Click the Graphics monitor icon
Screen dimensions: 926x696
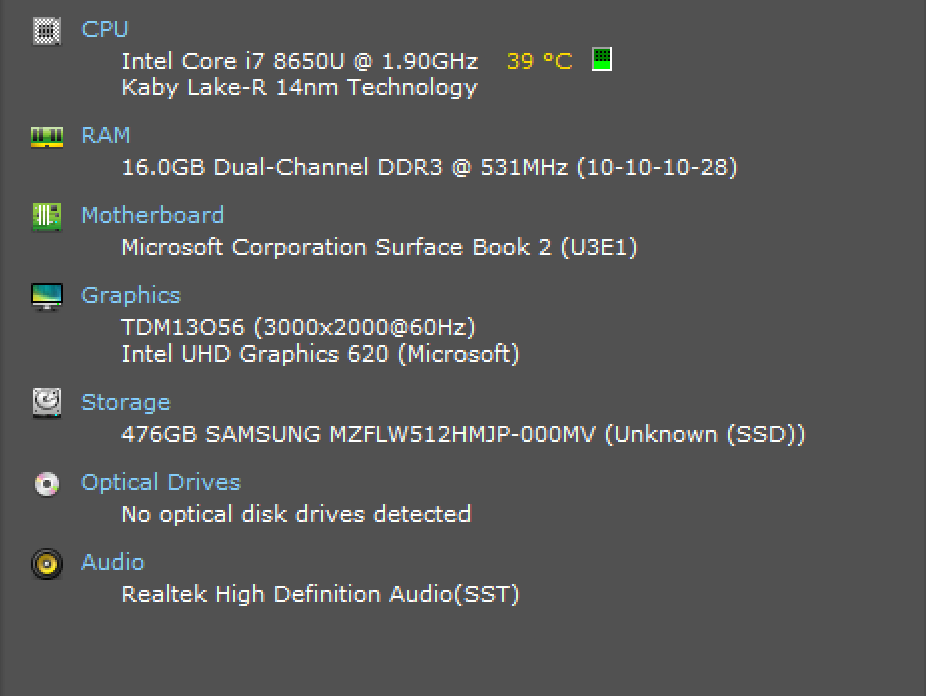47,296
